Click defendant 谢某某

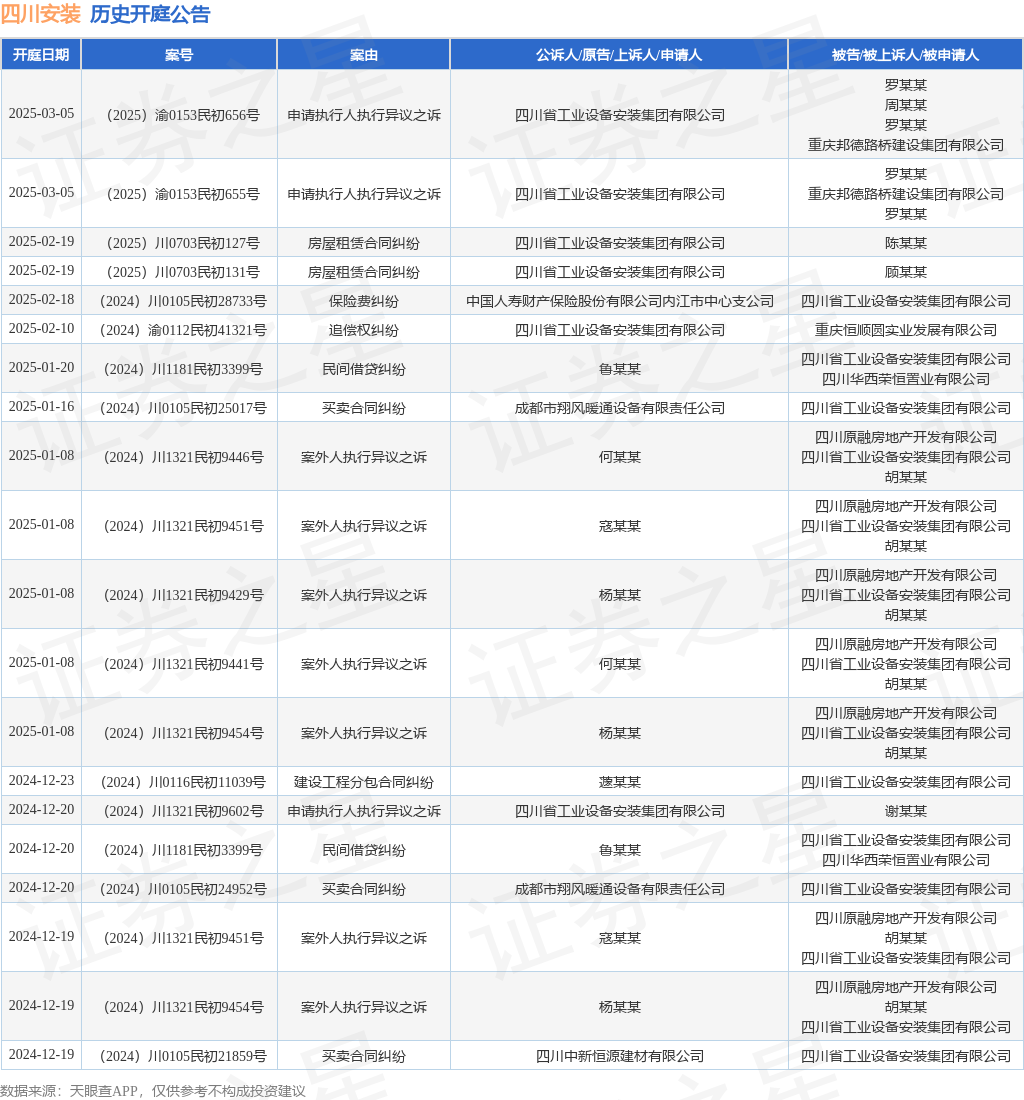[905, 811]
